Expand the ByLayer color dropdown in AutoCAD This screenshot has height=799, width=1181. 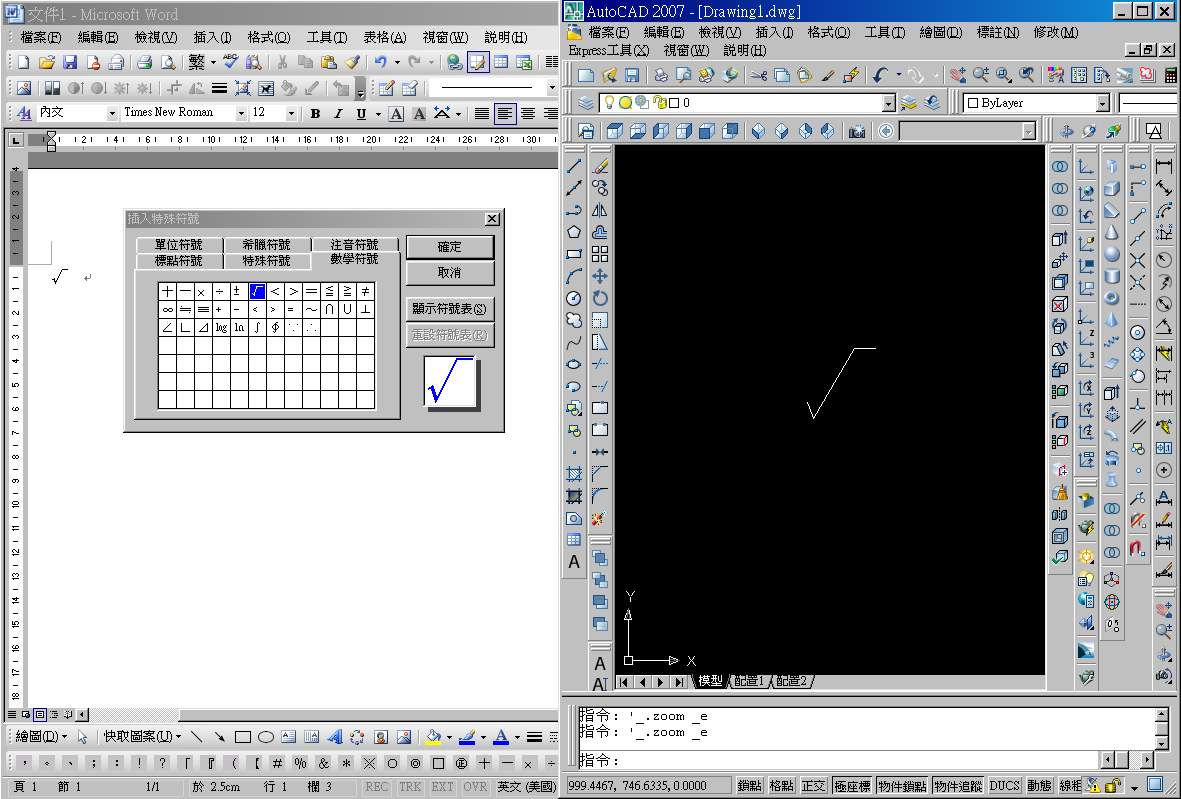pos(1103,103)
